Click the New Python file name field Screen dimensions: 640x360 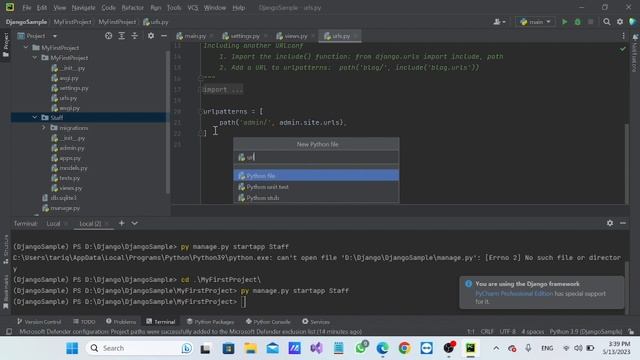tap(316, 157)
